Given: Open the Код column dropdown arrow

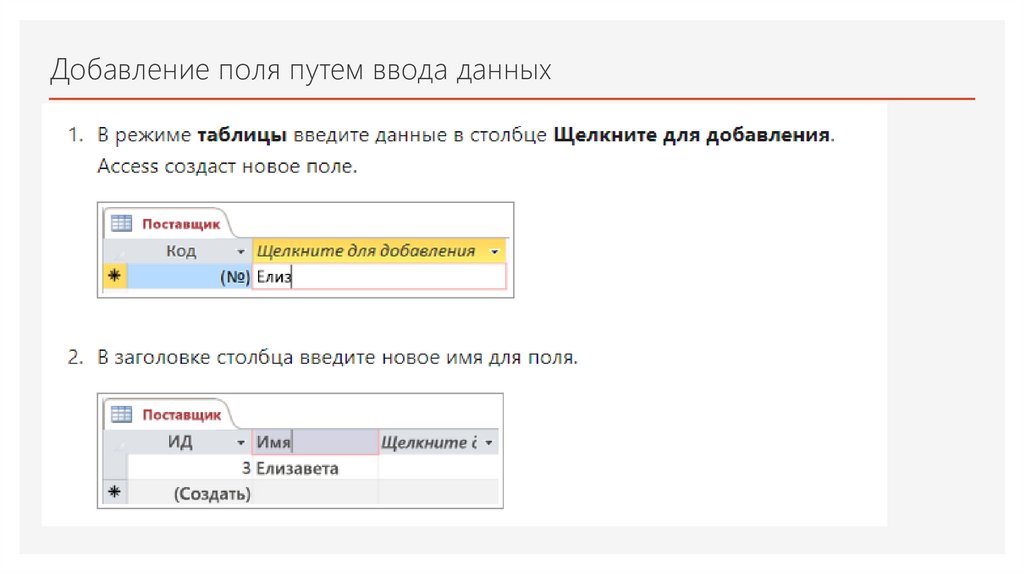Looking at the screenshot, I should click(x=240, y=252).
